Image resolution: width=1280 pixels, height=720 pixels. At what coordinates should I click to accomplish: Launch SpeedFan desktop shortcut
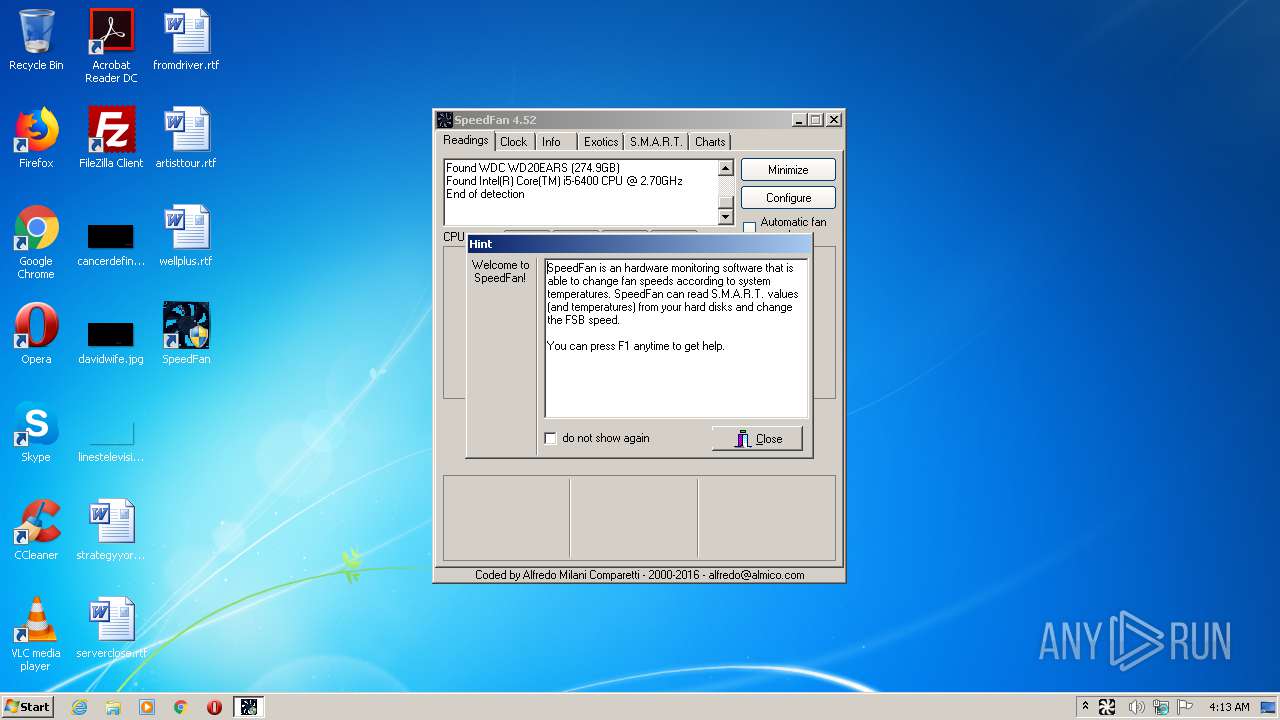tap(186, 334)
